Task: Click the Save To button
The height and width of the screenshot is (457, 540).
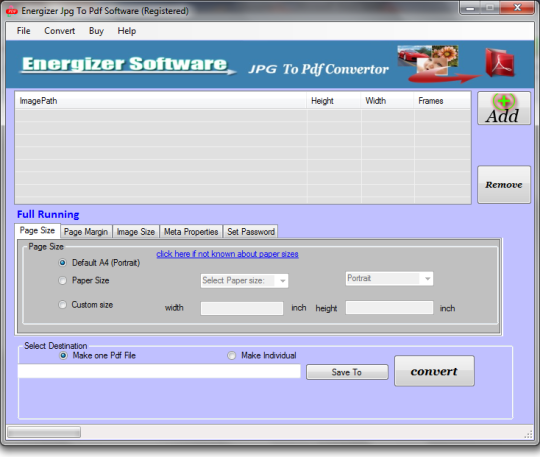Action: point(347,372)
